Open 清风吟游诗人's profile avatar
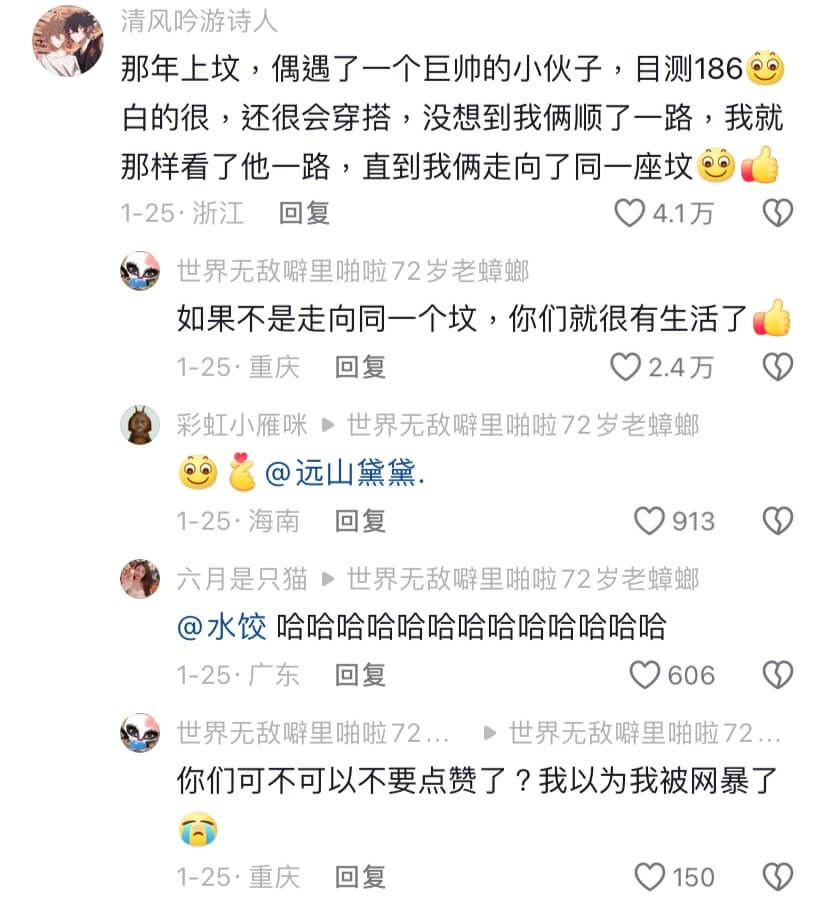The width and height of the screenshot is (828, 899). [x=68, y=41]
